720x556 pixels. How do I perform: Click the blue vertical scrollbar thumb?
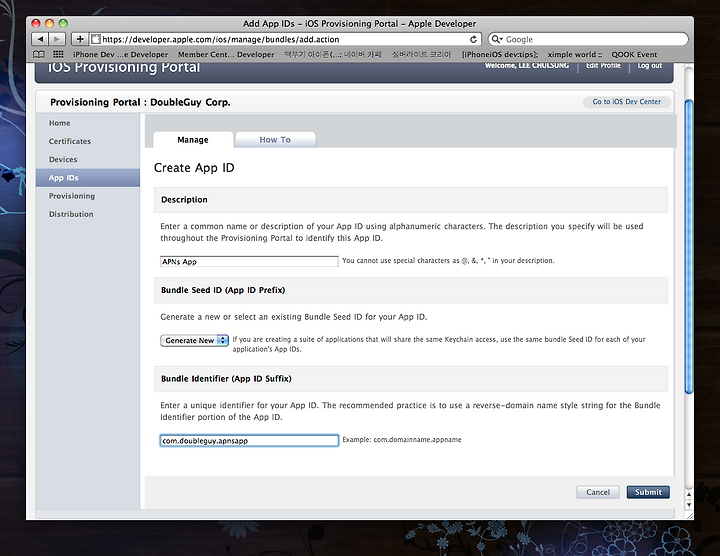pyautogui.click(x=689, y=247)
